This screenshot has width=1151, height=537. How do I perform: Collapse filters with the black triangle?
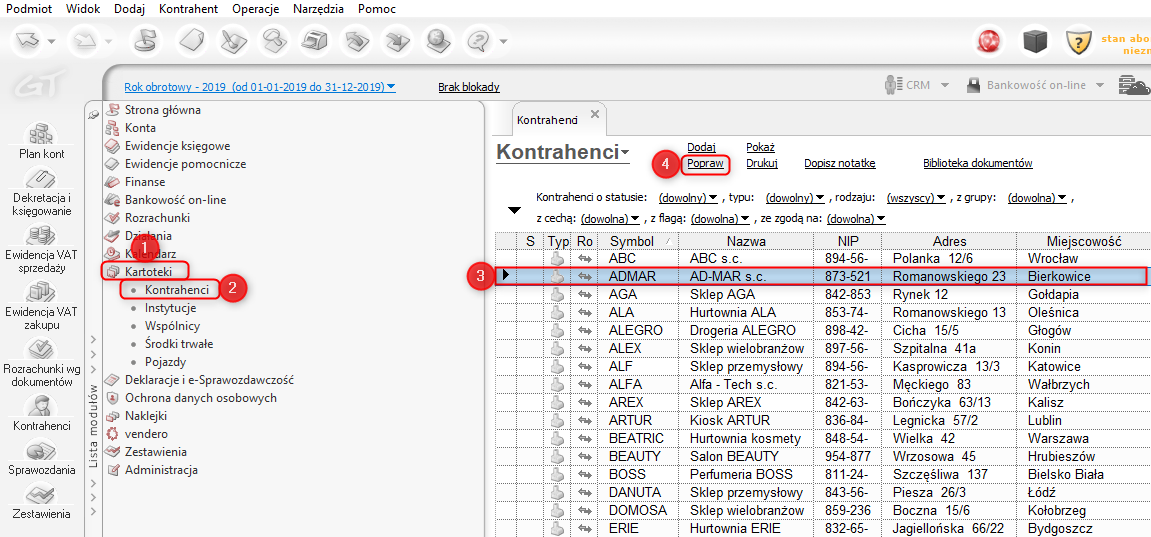point(515,211)
